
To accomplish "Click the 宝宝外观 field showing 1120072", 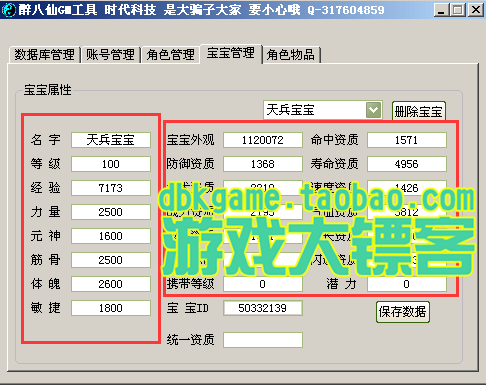I will pyautogui.click(x=263, y=140).
